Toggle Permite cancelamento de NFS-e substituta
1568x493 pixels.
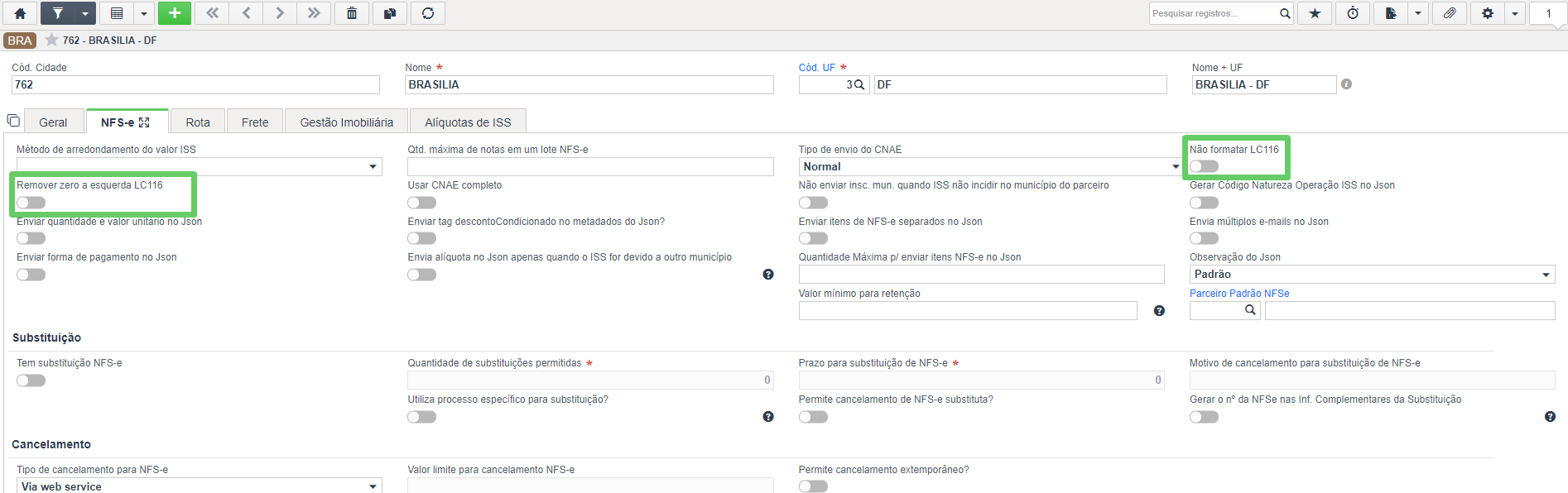[813, 417]
